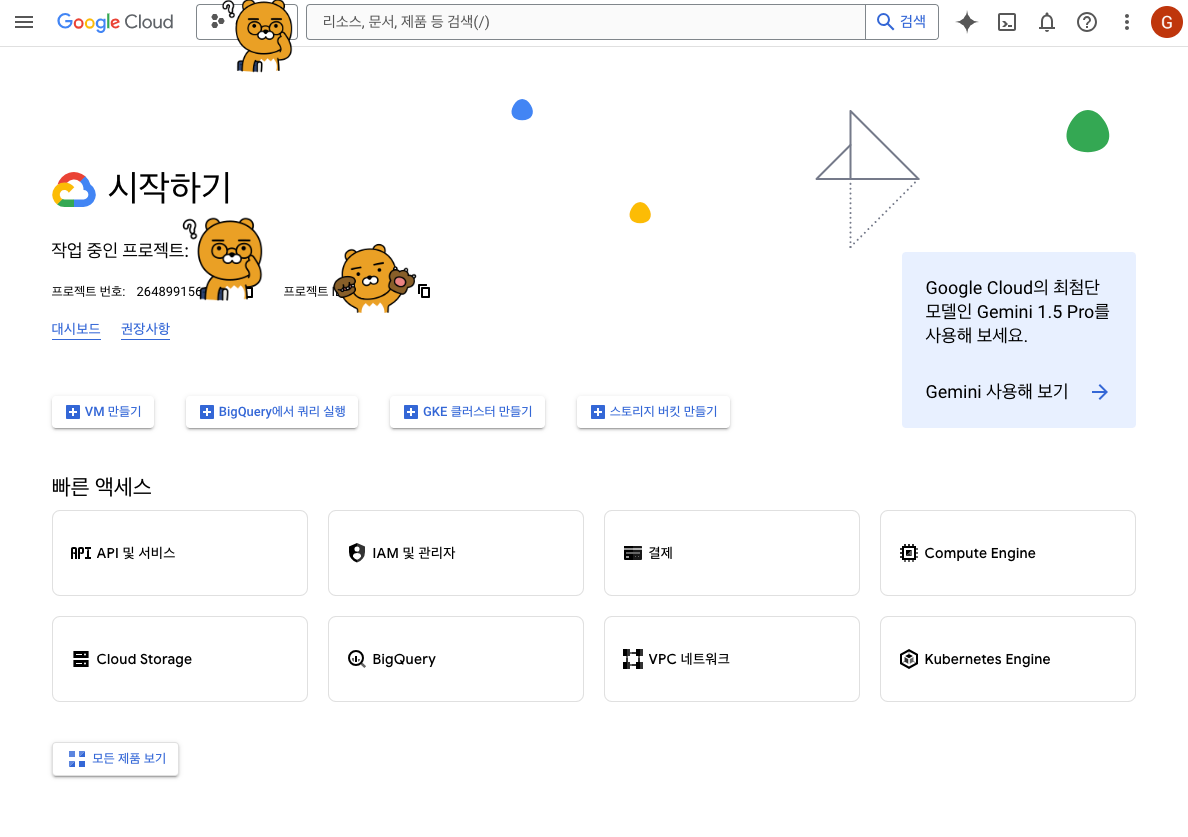Open 결제 billing card
This screenshot has width=1188, height=837.
pyautogui.click(x=732, y=553)
